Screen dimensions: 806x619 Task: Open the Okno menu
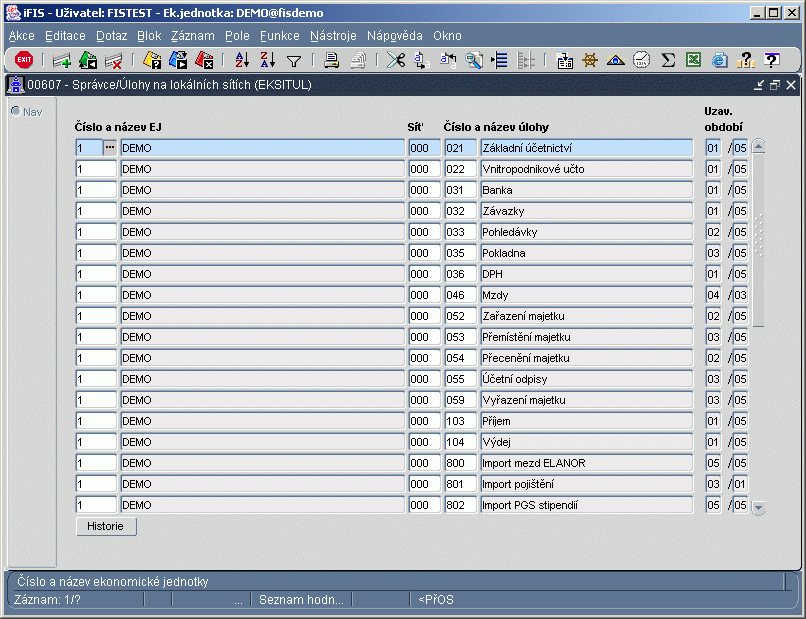pyautogui.click(x=447, y=36)
